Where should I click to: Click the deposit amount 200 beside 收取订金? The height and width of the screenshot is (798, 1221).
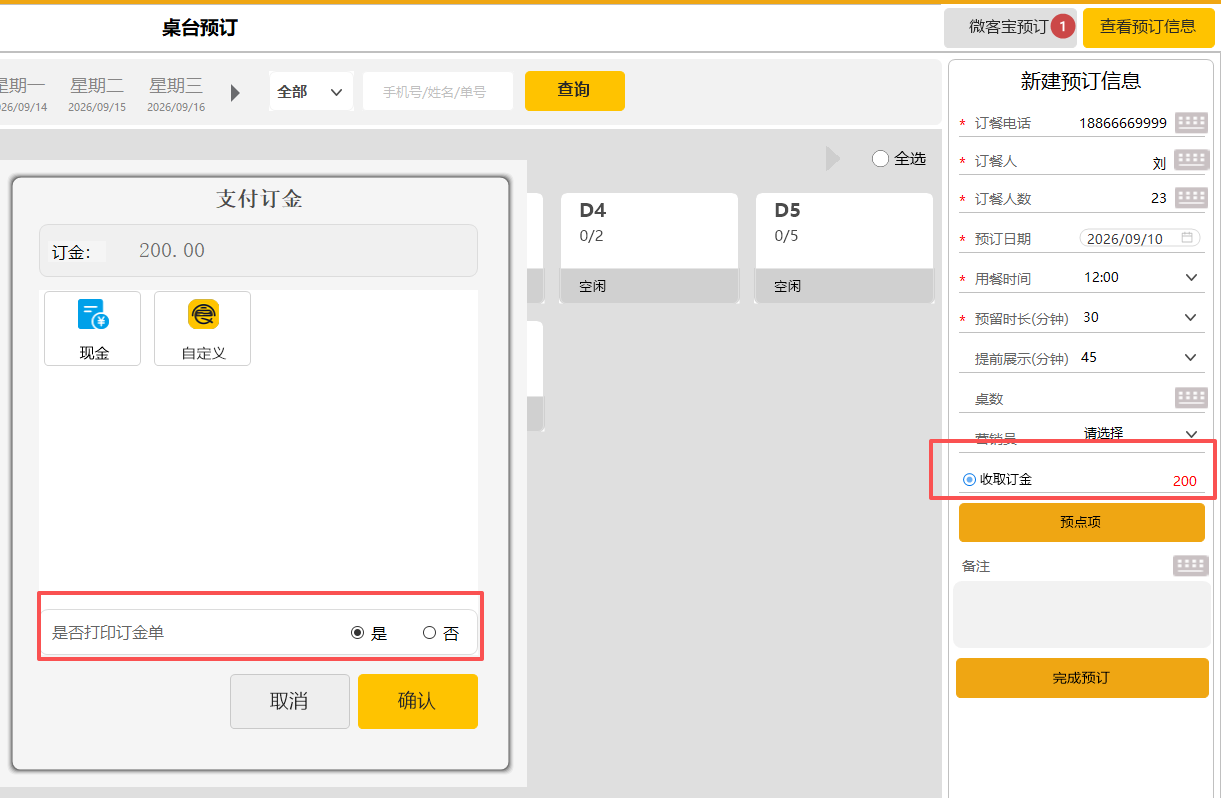pyautogui.click(x=1185, y=481)
